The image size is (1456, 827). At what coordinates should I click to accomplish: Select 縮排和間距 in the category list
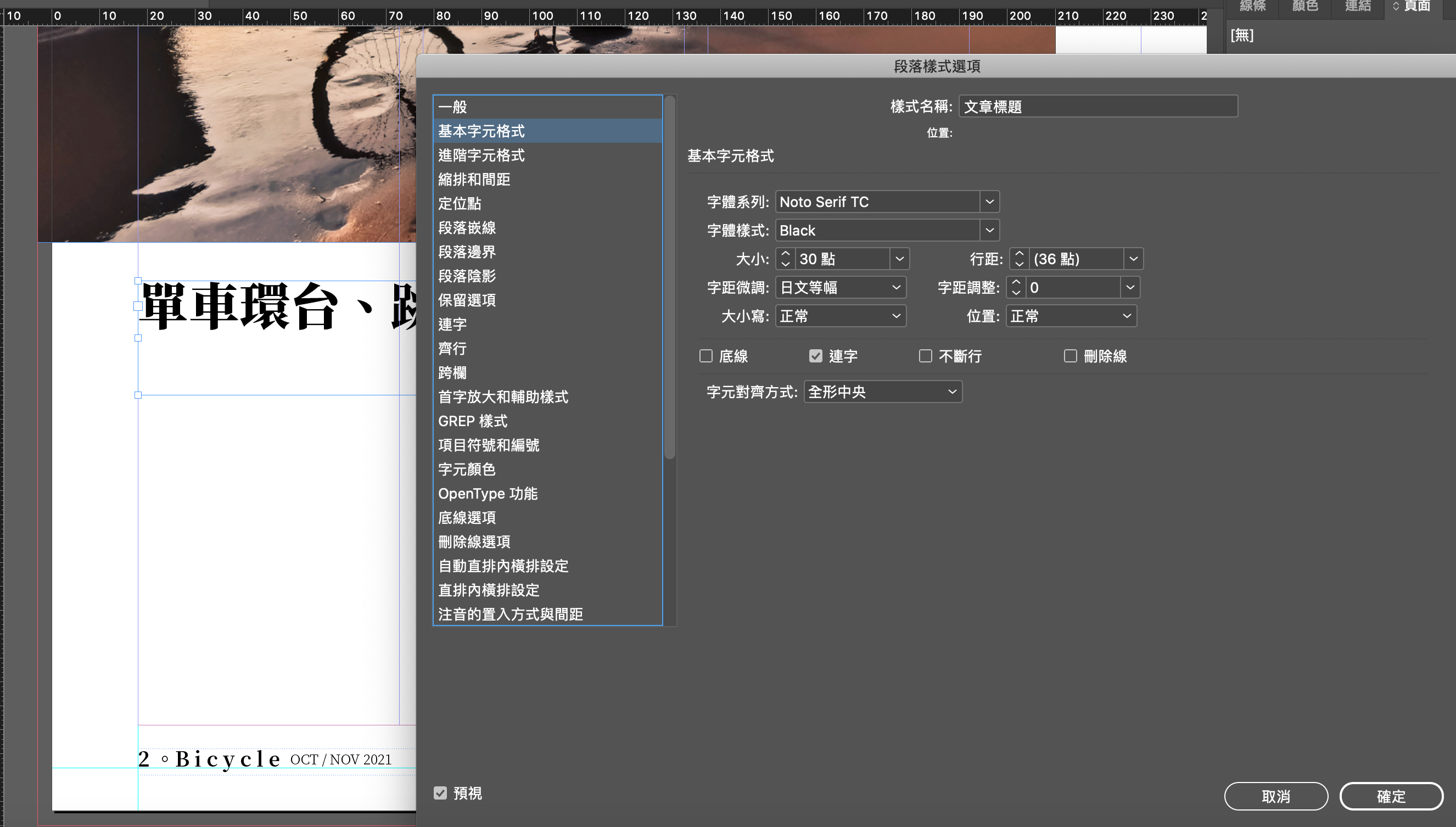474,180
